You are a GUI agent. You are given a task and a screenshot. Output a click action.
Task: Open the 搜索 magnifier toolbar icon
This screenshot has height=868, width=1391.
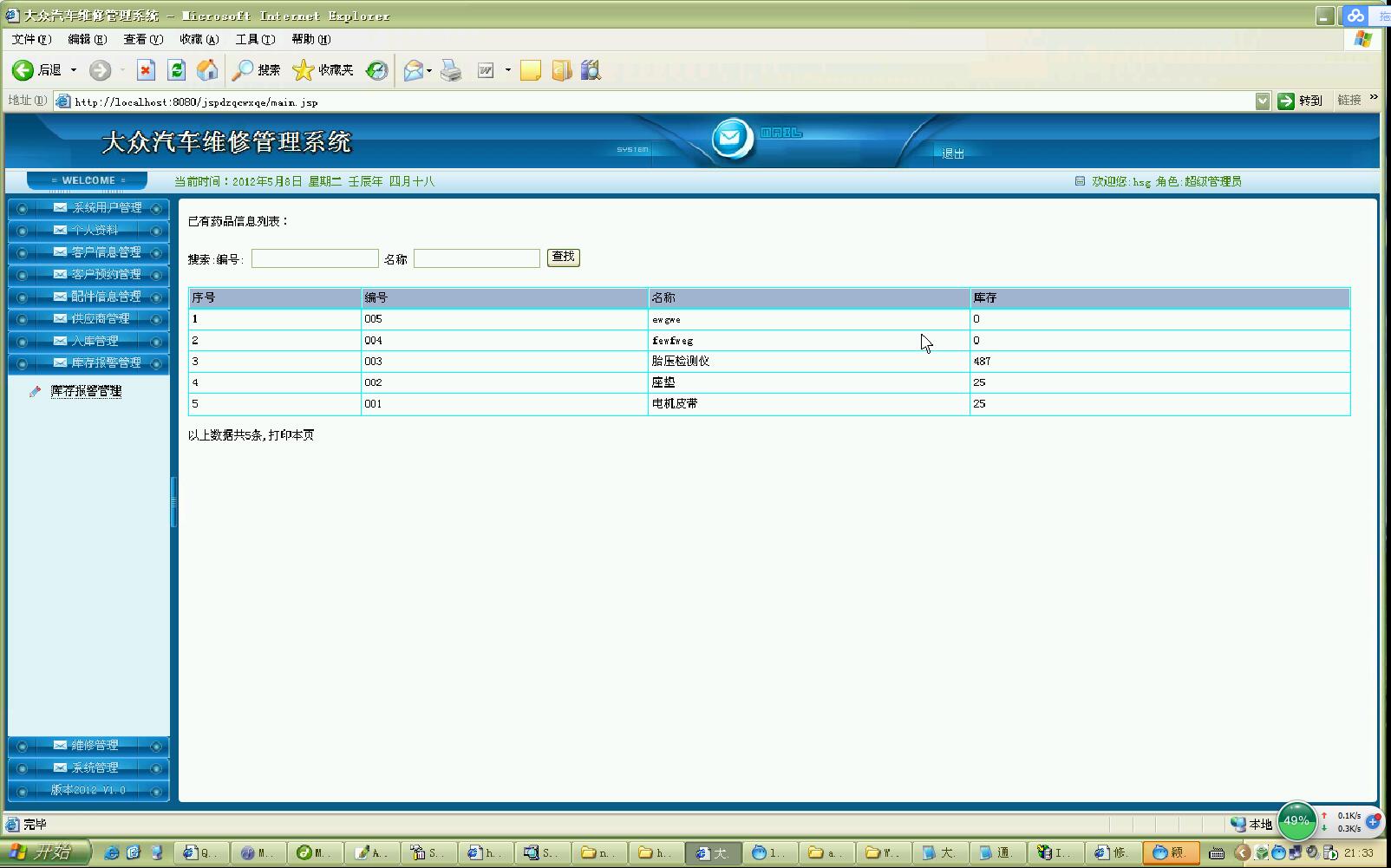click(242, 70)
